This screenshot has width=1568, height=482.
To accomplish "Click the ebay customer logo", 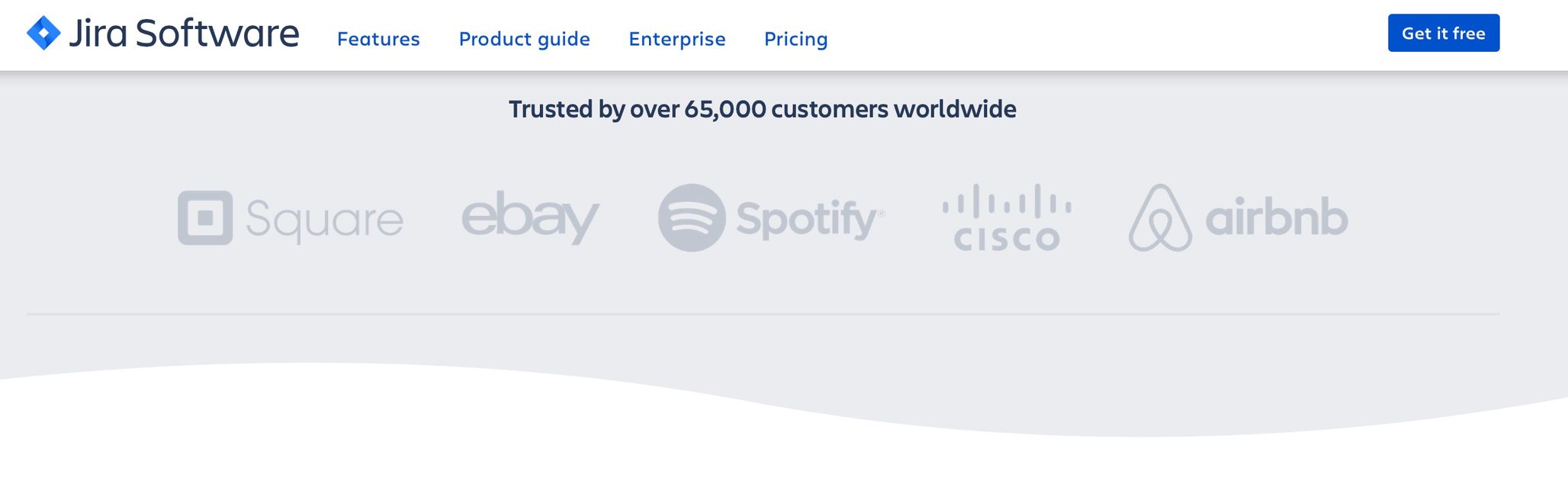I will coord(530,217).
